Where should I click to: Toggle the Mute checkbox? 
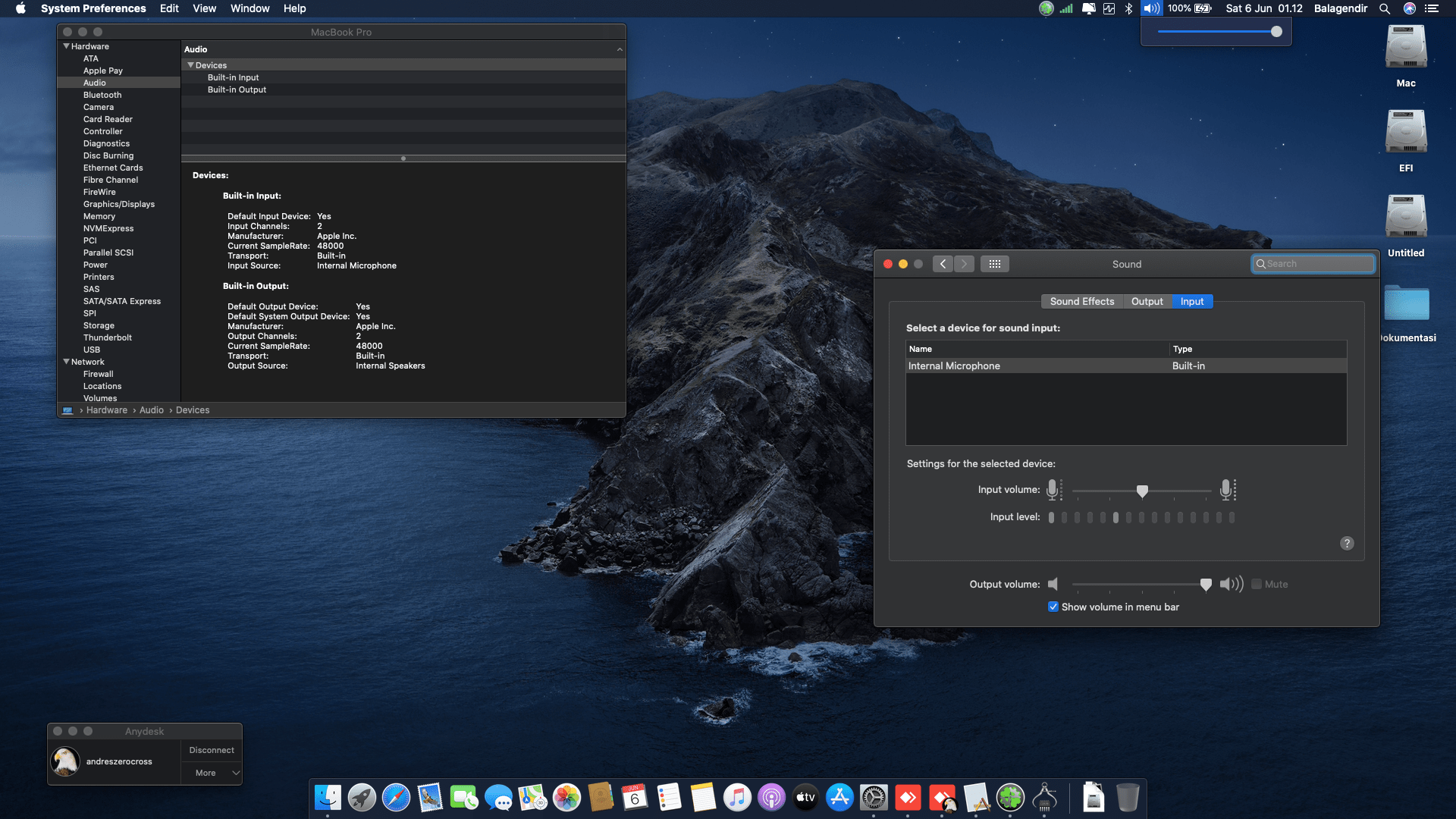click(1257, 584)
